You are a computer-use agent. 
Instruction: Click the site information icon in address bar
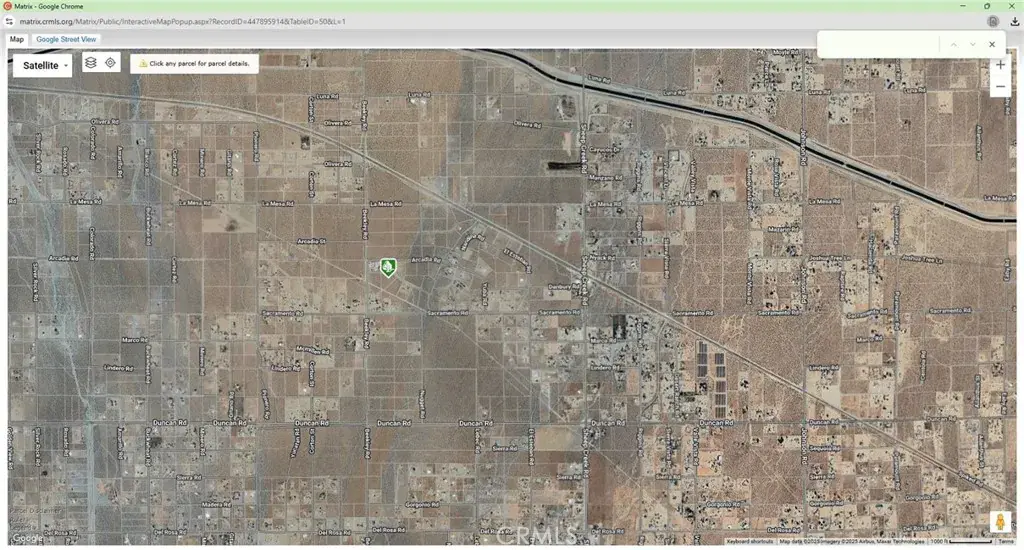coord(10,21)
